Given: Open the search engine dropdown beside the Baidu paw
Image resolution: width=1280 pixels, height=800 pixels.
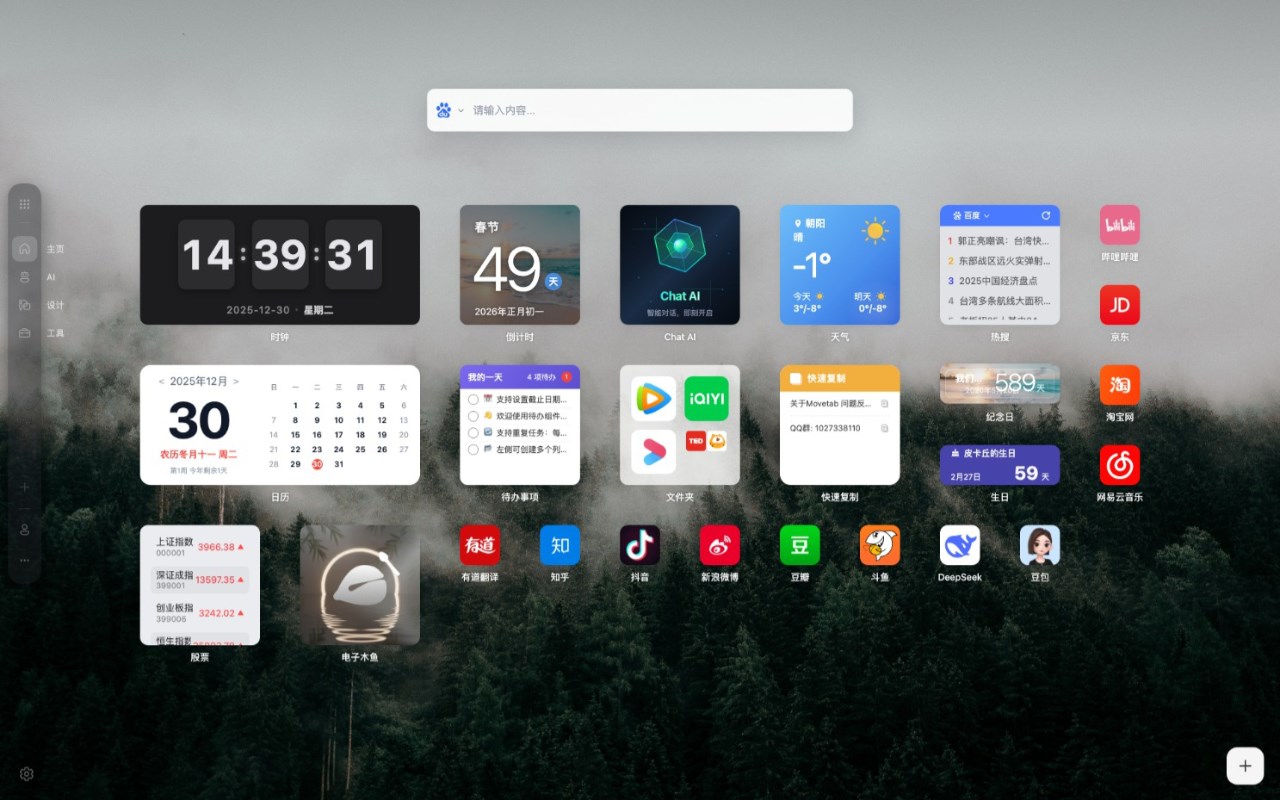Looking at the screenshot, I should (461, 110).
